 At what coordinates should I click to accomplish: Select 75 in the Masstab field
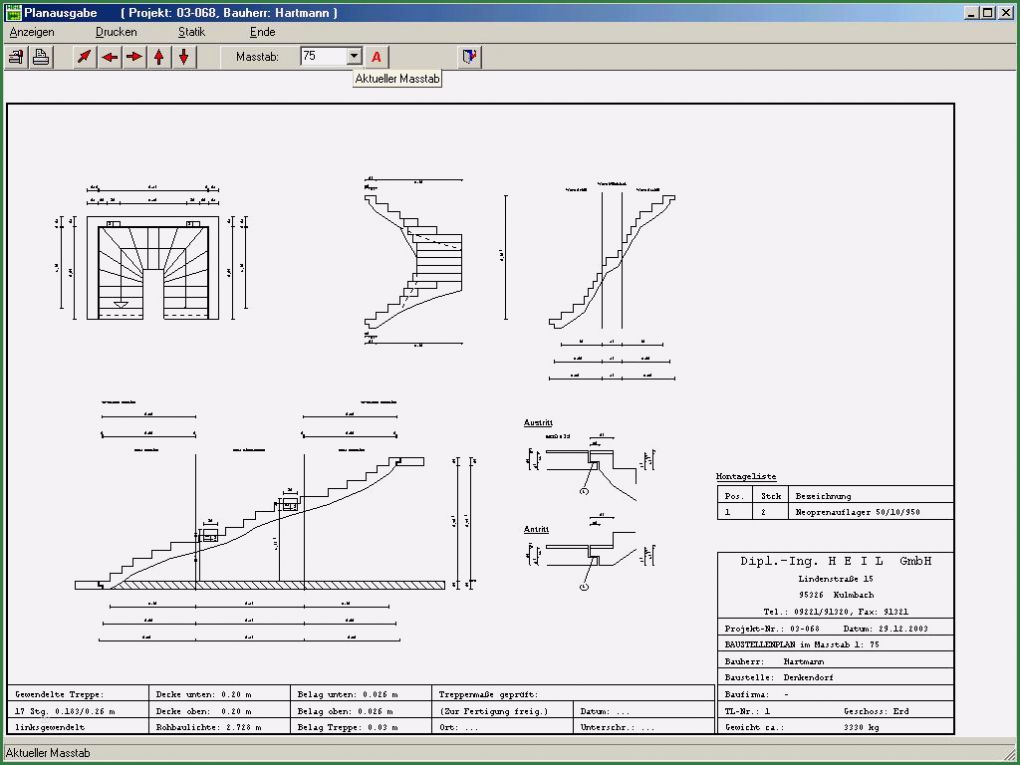[x=310, y=56]
